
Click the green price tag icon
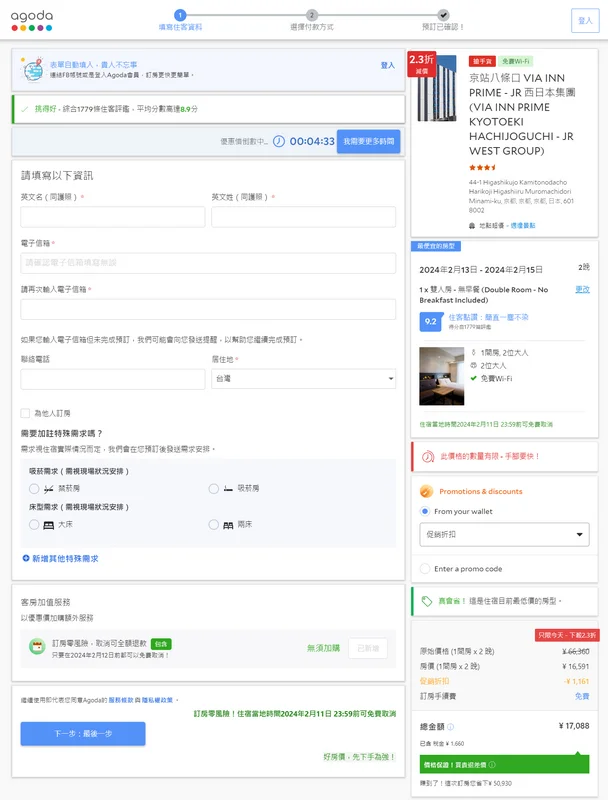pos(427,602)
